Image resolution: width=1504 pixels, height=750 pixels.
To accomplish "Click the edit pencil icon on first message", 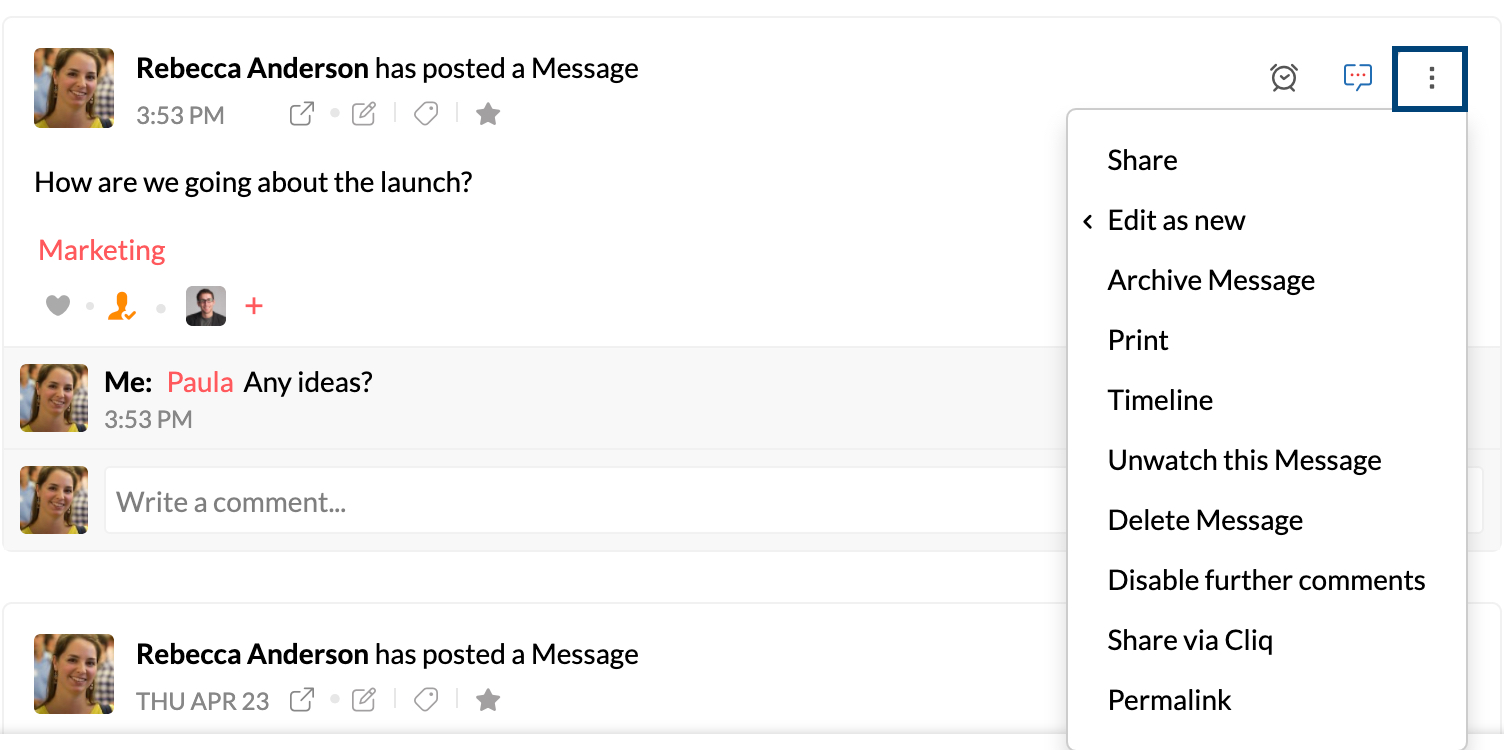I will tap(364, 114).
